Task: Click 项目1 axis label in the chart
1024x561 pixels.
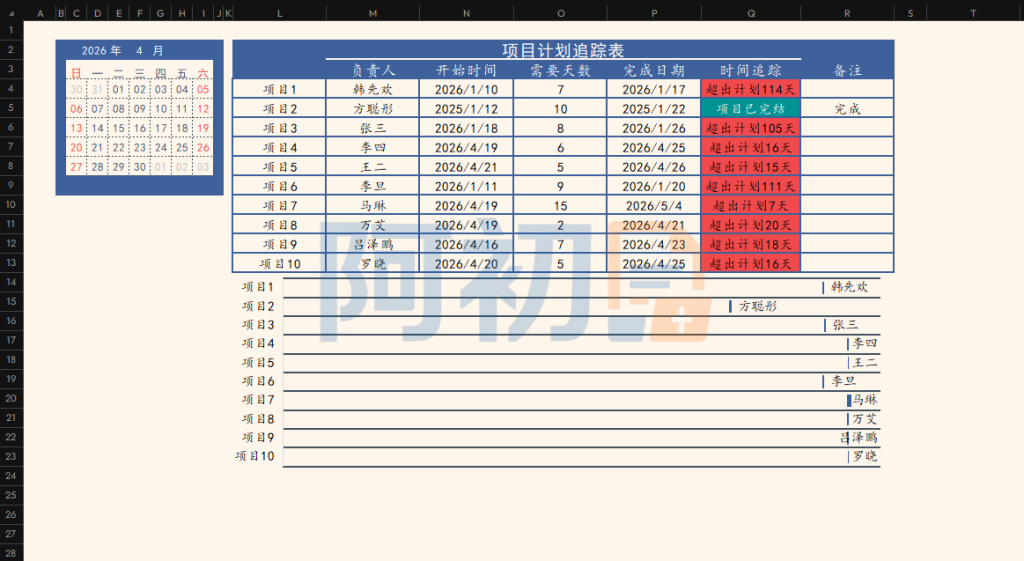Action: (x=257, y=287)
